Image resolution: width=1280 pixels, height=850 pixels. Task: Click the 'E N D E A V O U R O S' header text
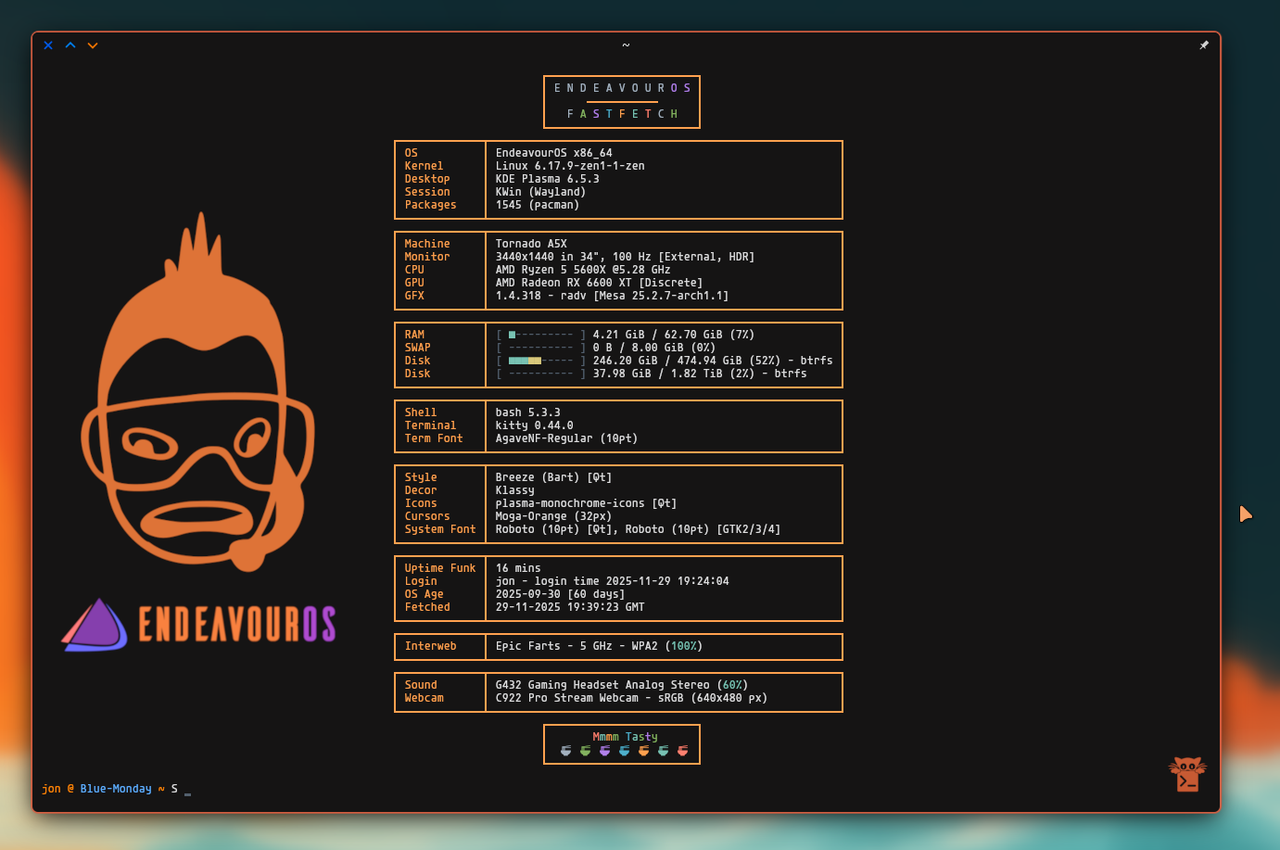(x=622, y=88)
